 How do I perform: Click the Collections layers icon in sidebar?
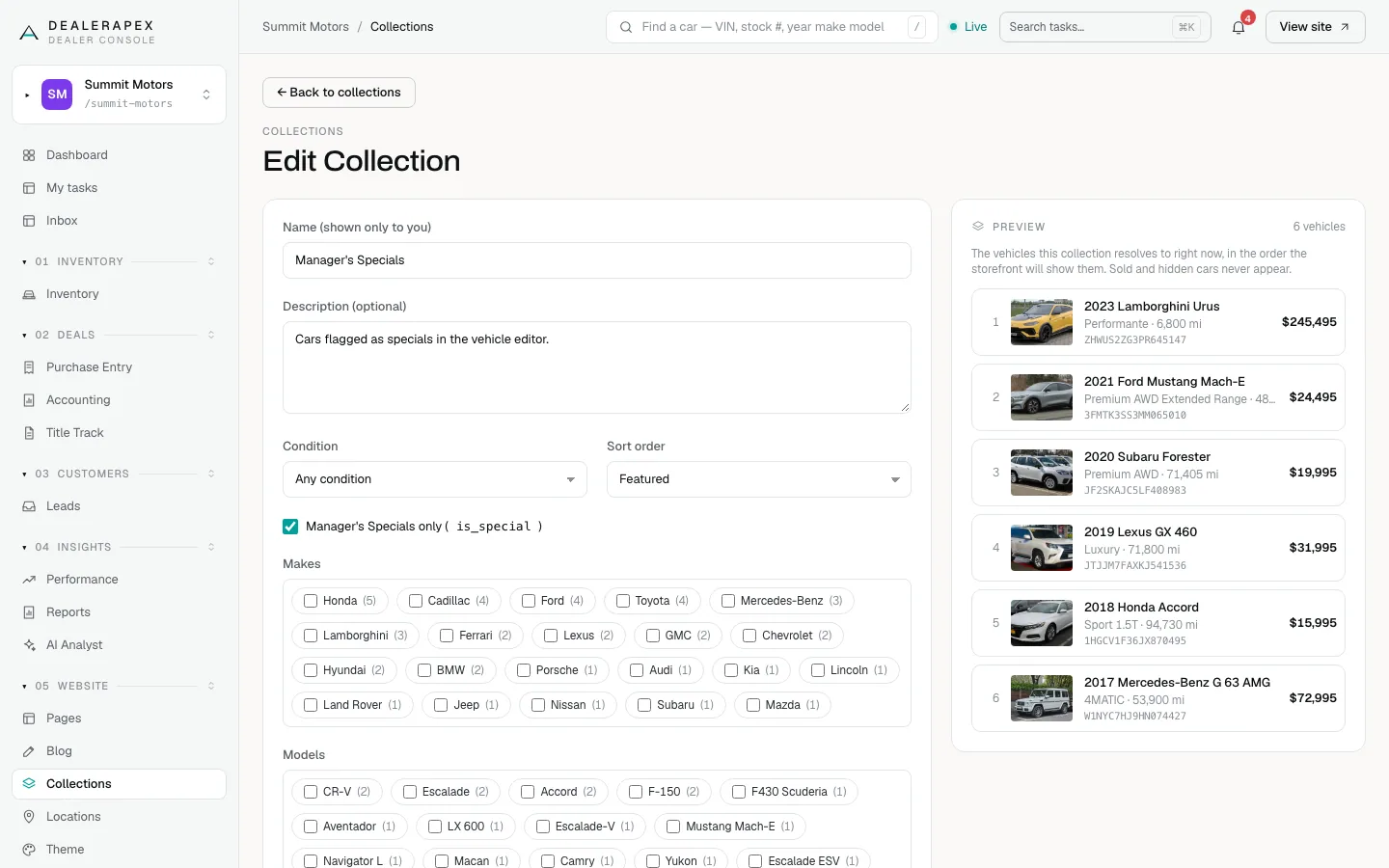pos(29,784)
